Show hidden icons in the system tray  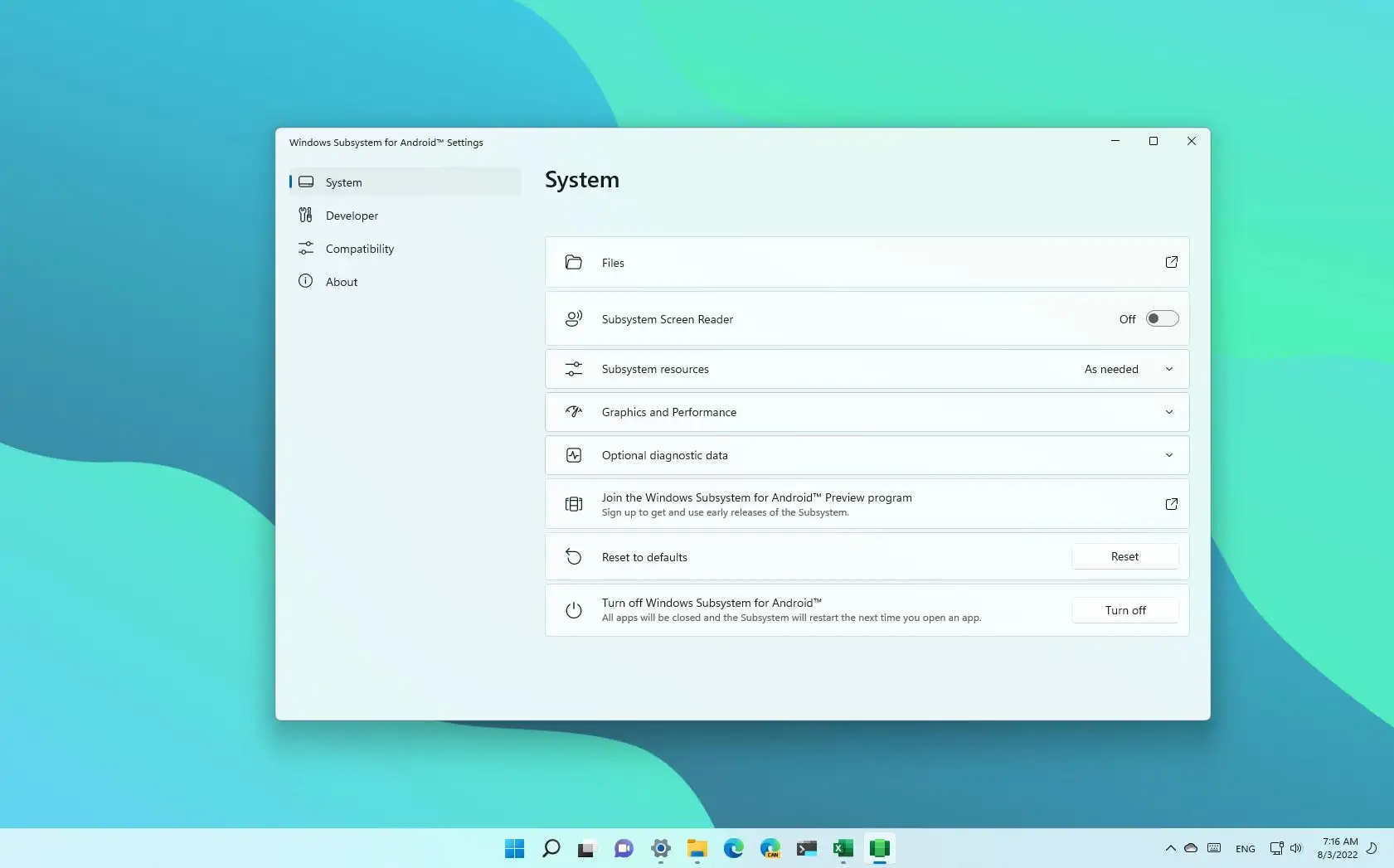pyautogui.click(x=1170, y=848)
